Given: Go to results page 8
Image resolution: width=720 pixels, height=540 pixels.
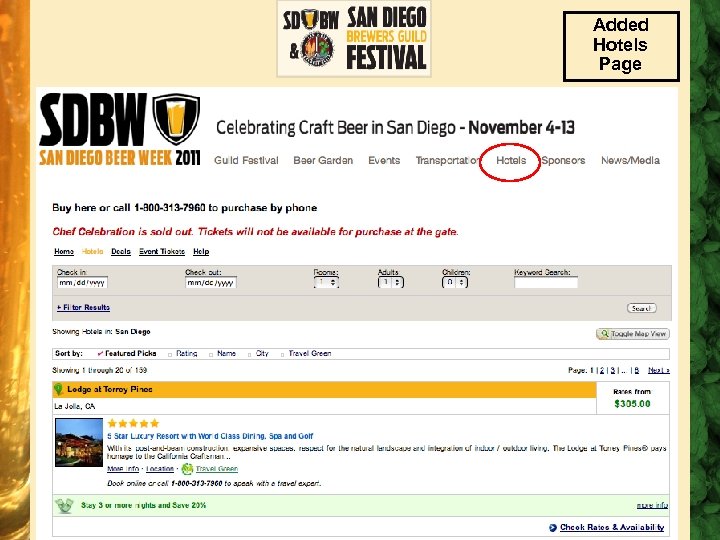Looking at the screenshot, I should 637,370.
